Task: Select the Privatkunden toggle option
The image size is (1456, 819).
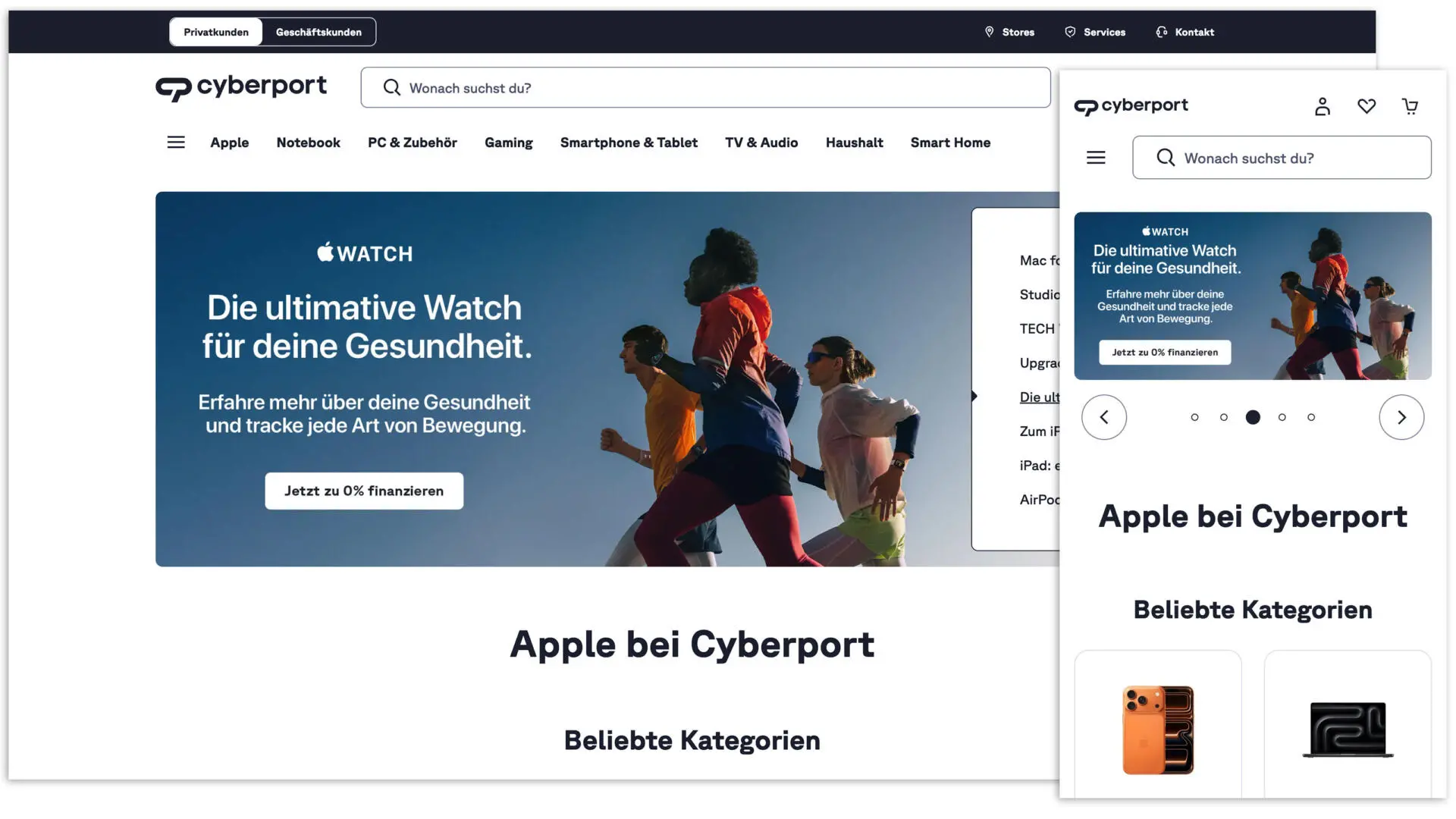Action: (216, 32)
